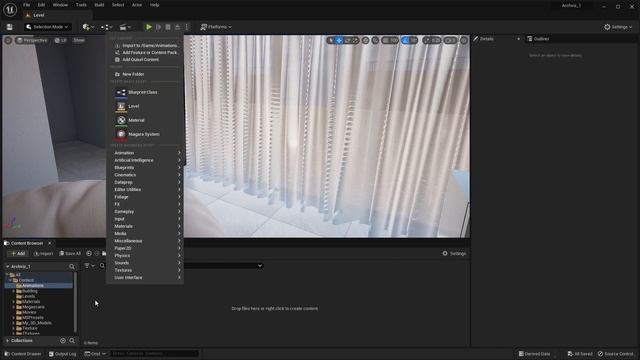This screenshot has height=360, width=640.
Task: Open the Window menu
Action: (60, 5)
